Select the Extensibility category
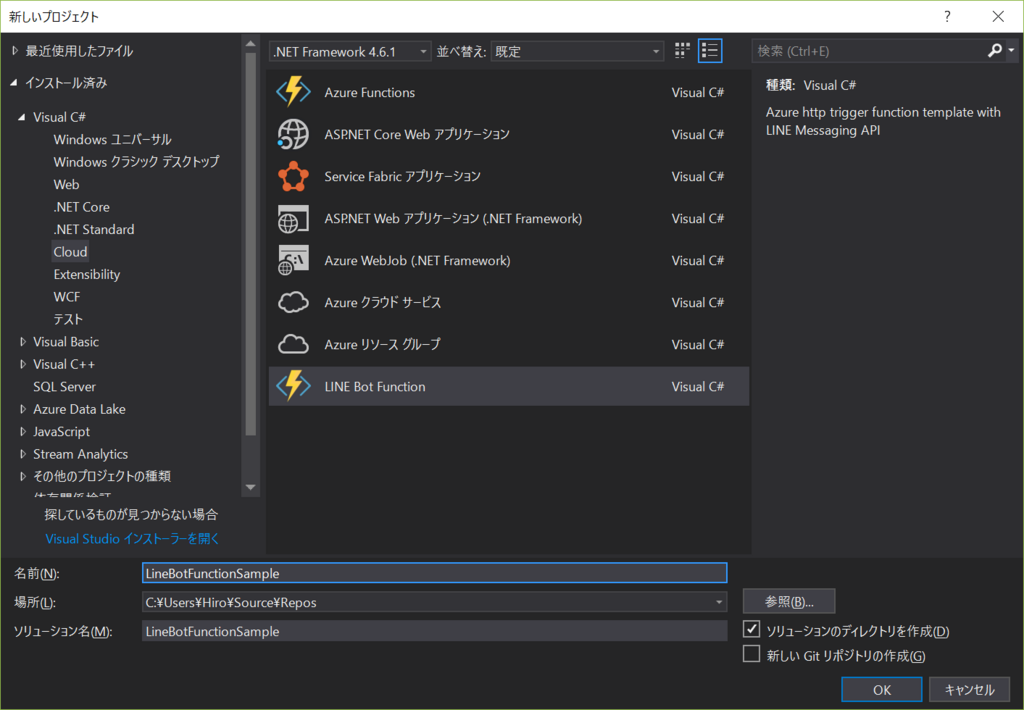Screen dimensions: 1024x710 pyautogui.click(x=87, y=274)
